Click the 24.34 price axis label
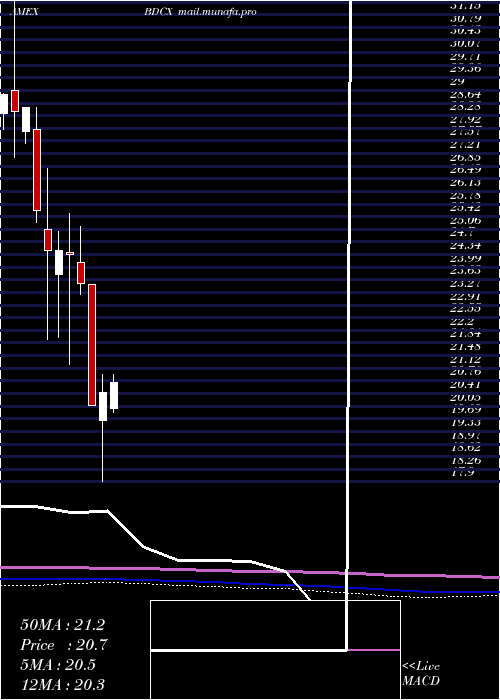Screen dimensions: 500x700 pos(466,246)
